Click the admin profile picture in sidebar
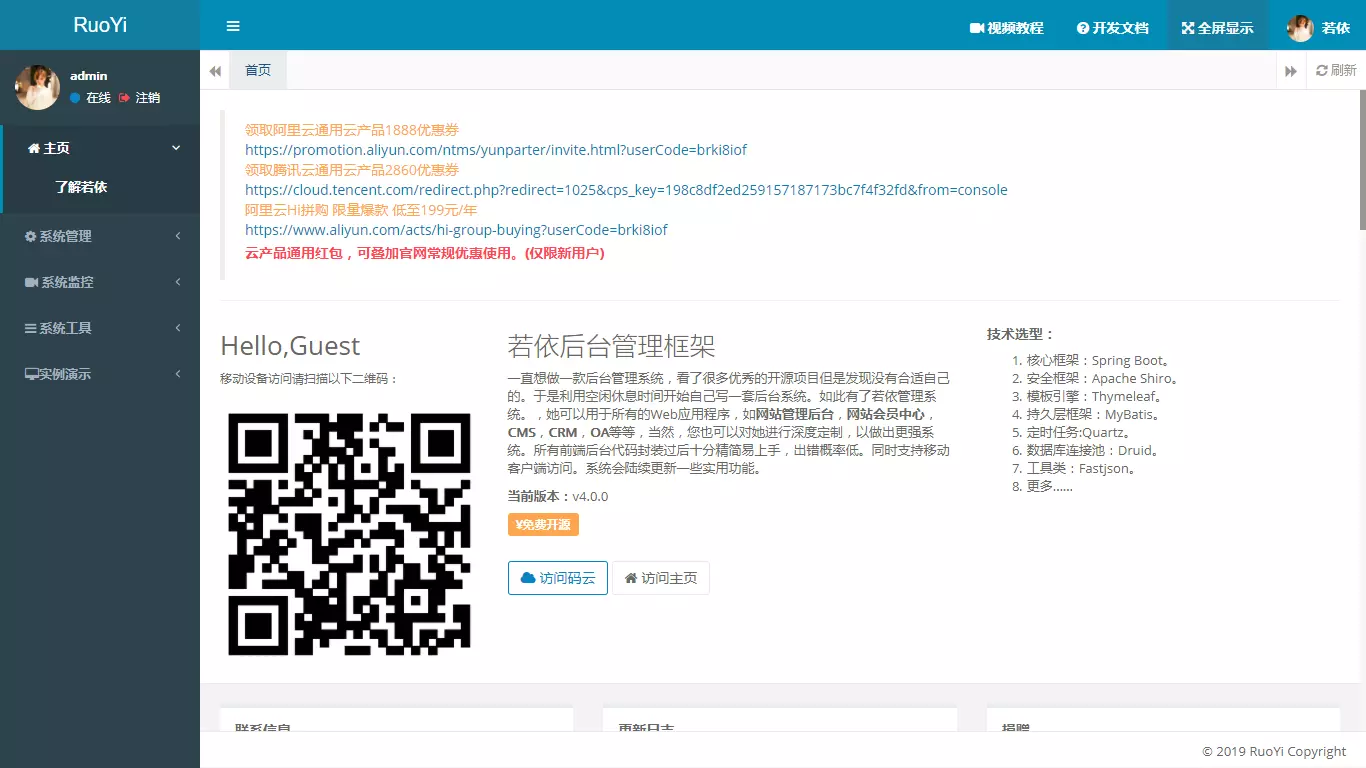Screen dimensions: 1366x768 37,88
